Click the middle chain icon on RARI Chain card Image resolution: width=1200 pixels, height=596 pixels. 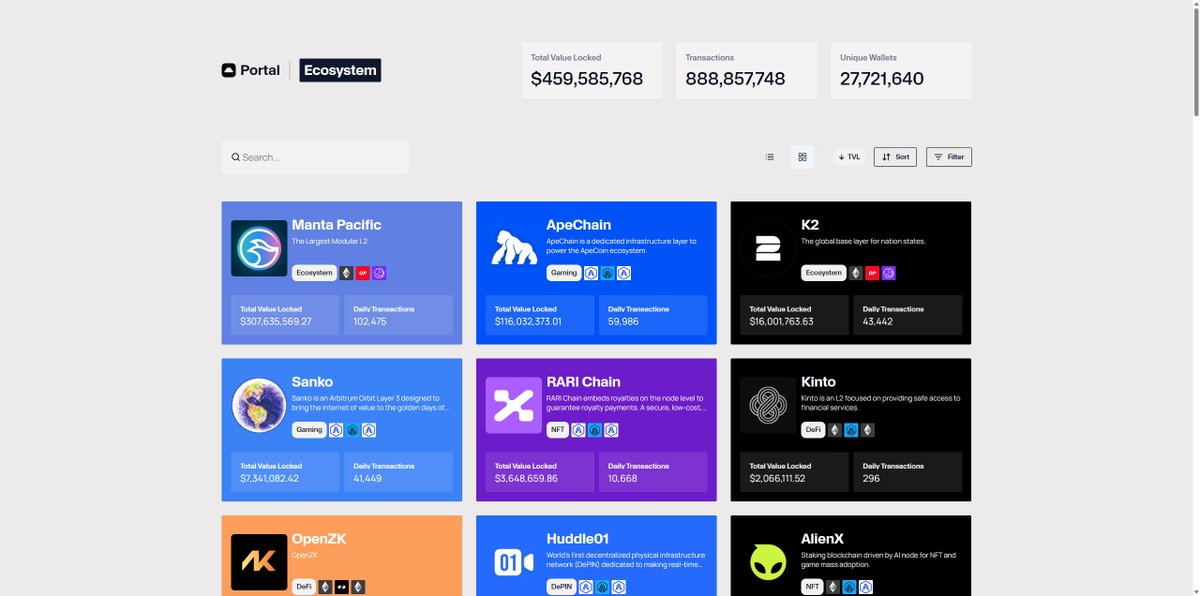[595, 430]
